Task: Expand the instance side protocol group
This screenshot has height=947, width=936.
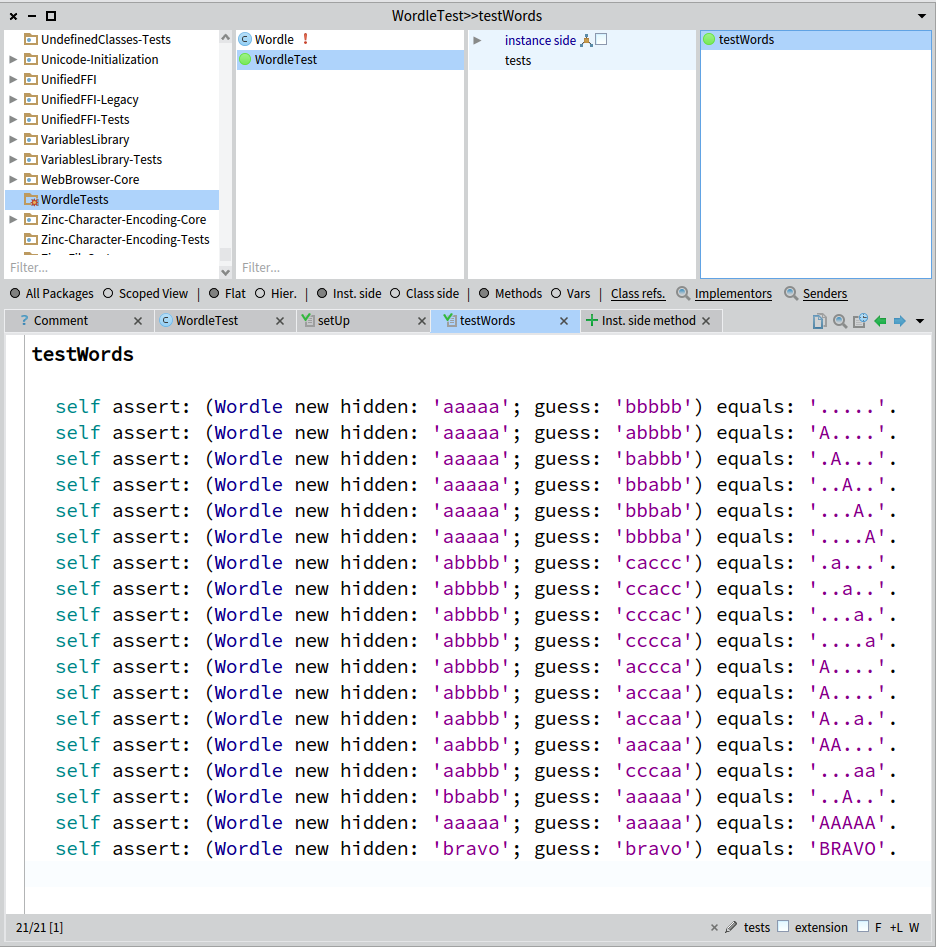Action: (x=477, y=40)
